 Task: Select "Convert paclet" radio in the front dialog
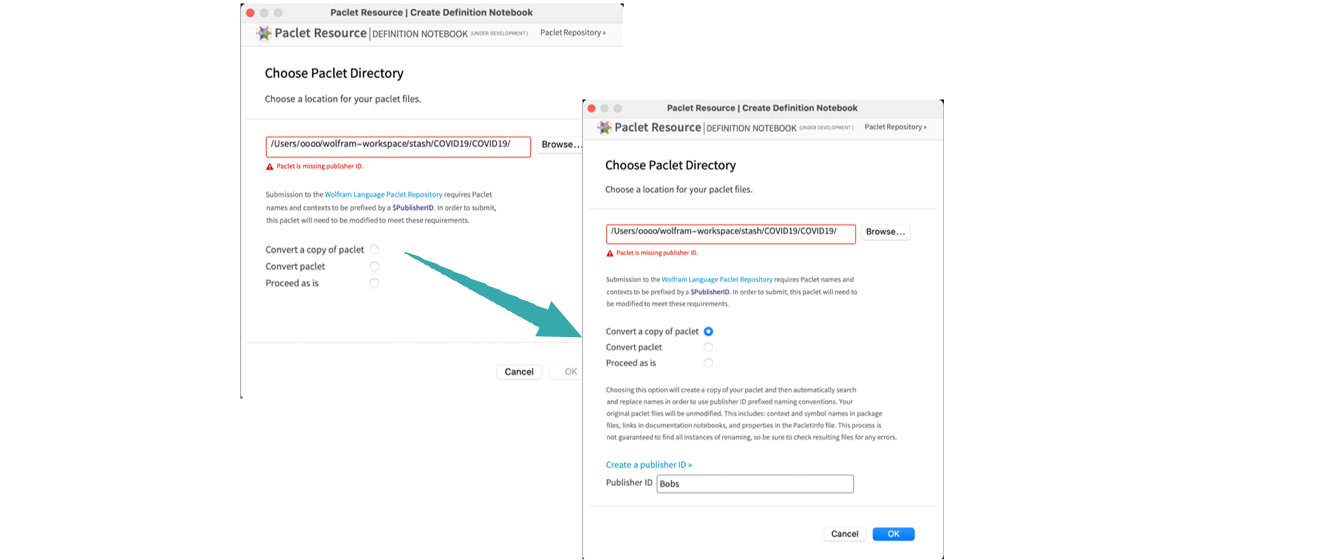click(708, 347)
